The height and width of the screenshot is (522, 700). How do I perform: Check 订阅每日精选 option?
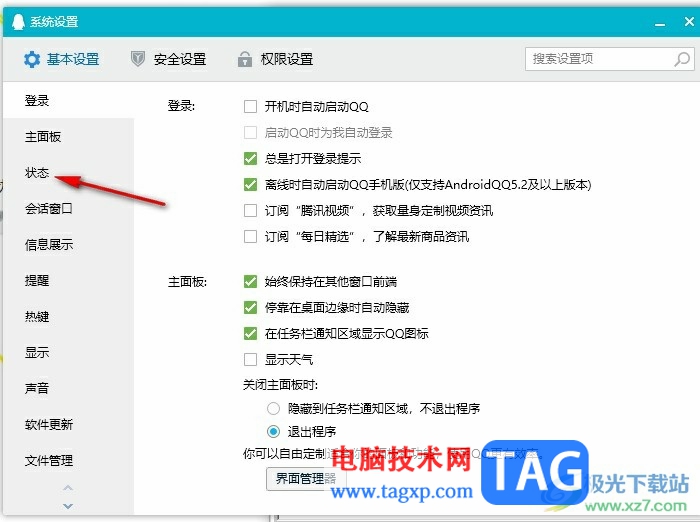coord(250,236)
